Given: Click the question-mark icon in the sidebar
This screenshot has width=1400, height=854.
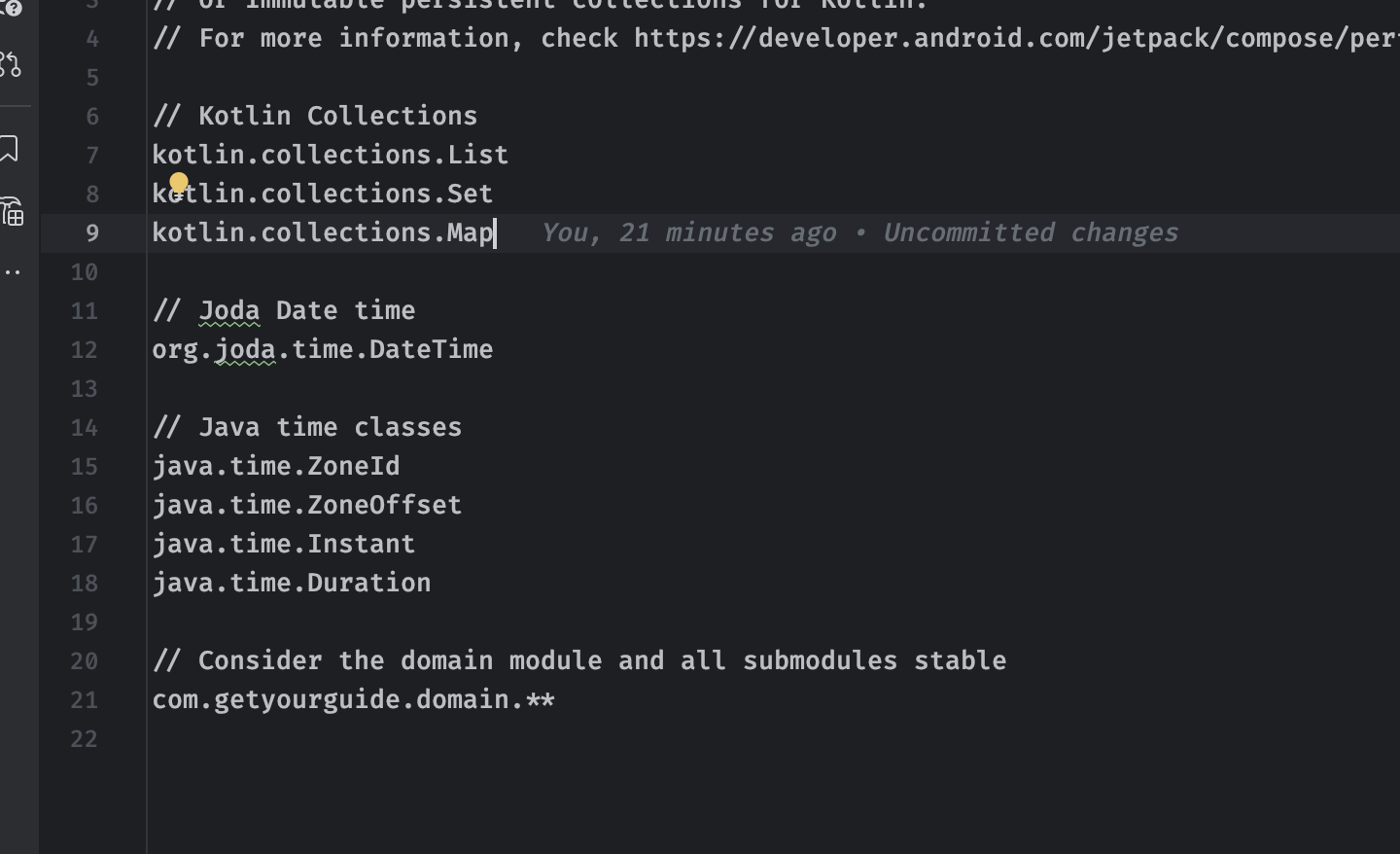Looking at the screenshot, I should [12, 8].
